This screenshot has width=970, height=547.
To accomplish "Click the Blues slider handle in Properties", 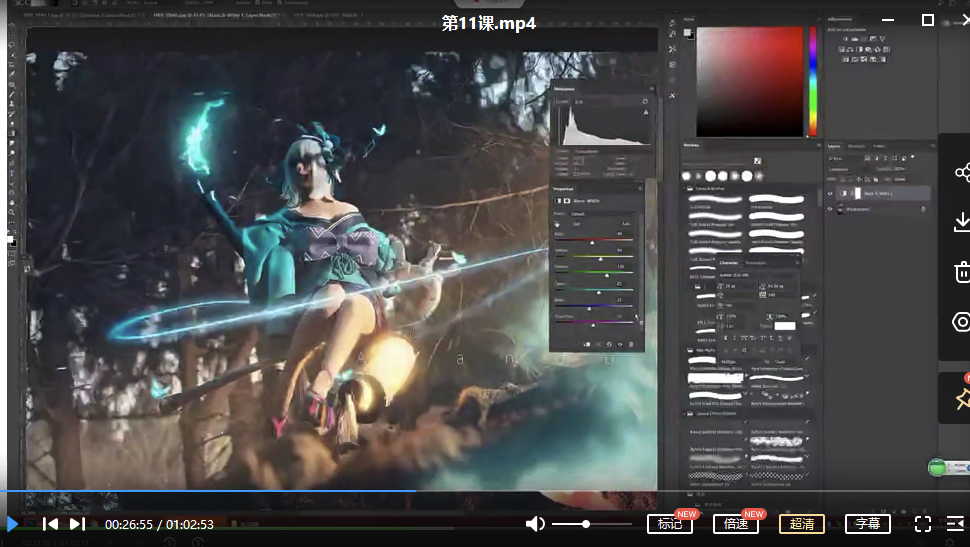I will click(x=589, y=308).
